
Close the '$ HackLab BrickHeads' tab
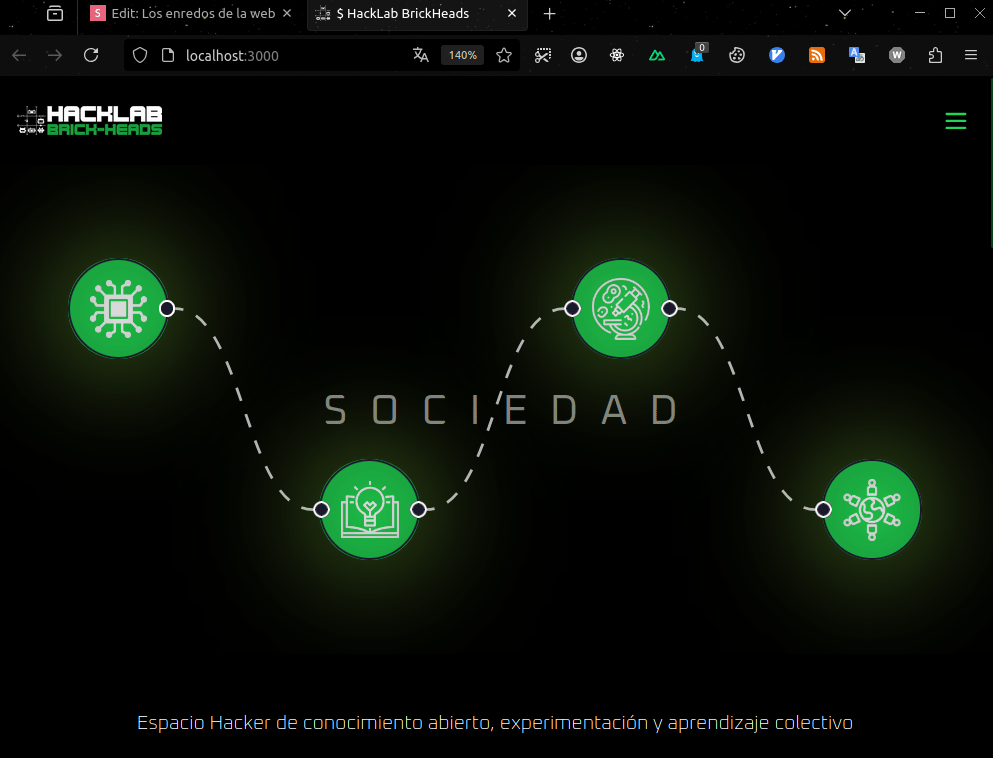[x=512, y=13]
